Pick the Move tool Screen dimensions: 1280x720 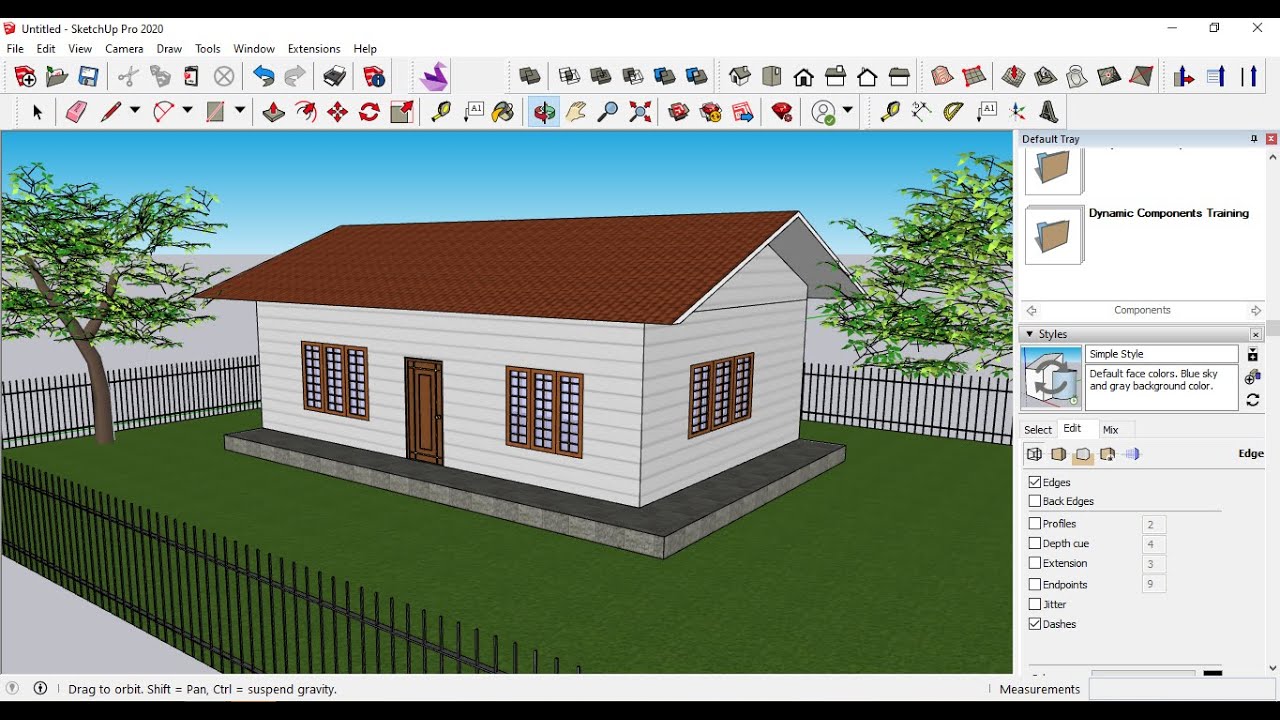click(x=338, y=112)
